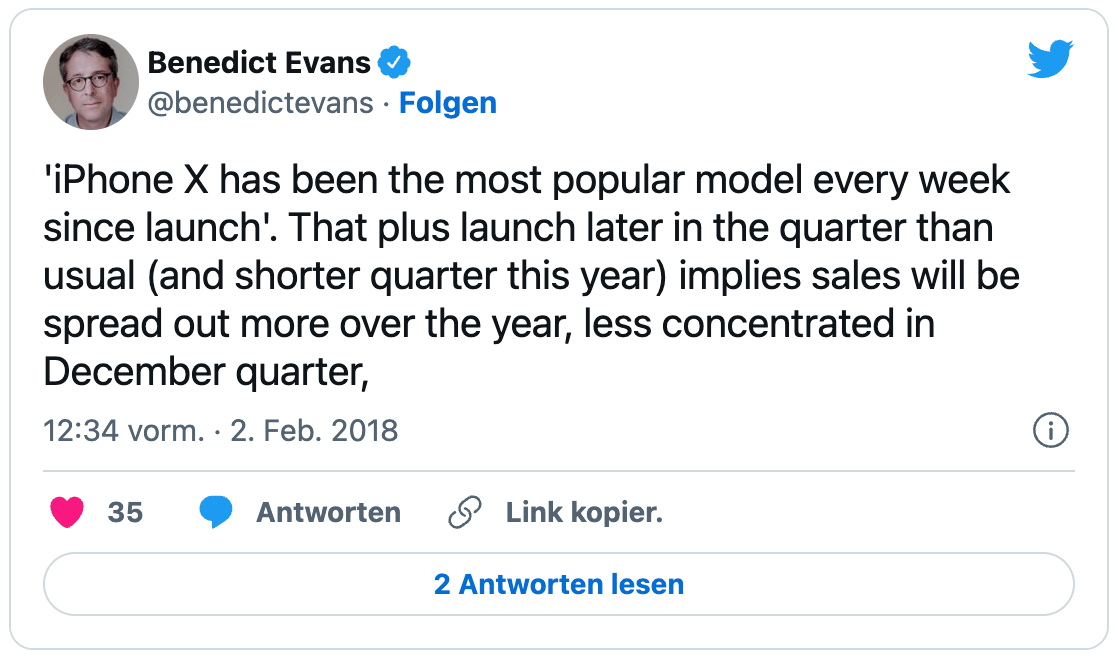This screenshot has height=662, width=1118.
Task: Open 2 Antworten lesen button
Action: pyautogui.click(x=559, y=584)
